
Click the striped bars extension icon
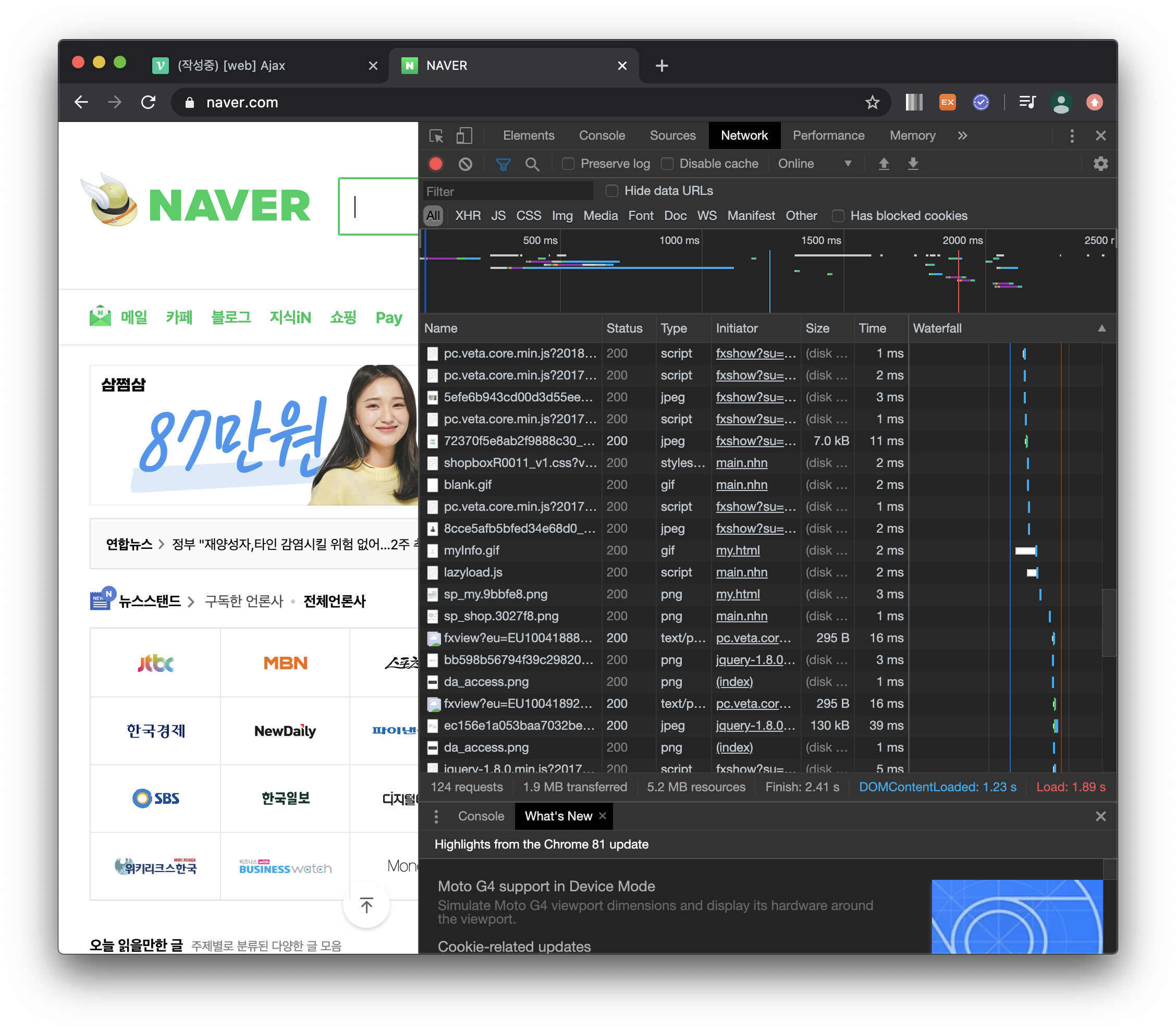click(x=914, y=102)
